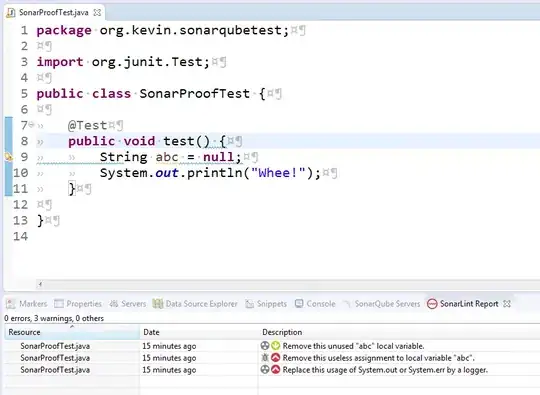Sort issues by Date column header
The width and height of the screenshot is (540, 395).
click(199, 332)
